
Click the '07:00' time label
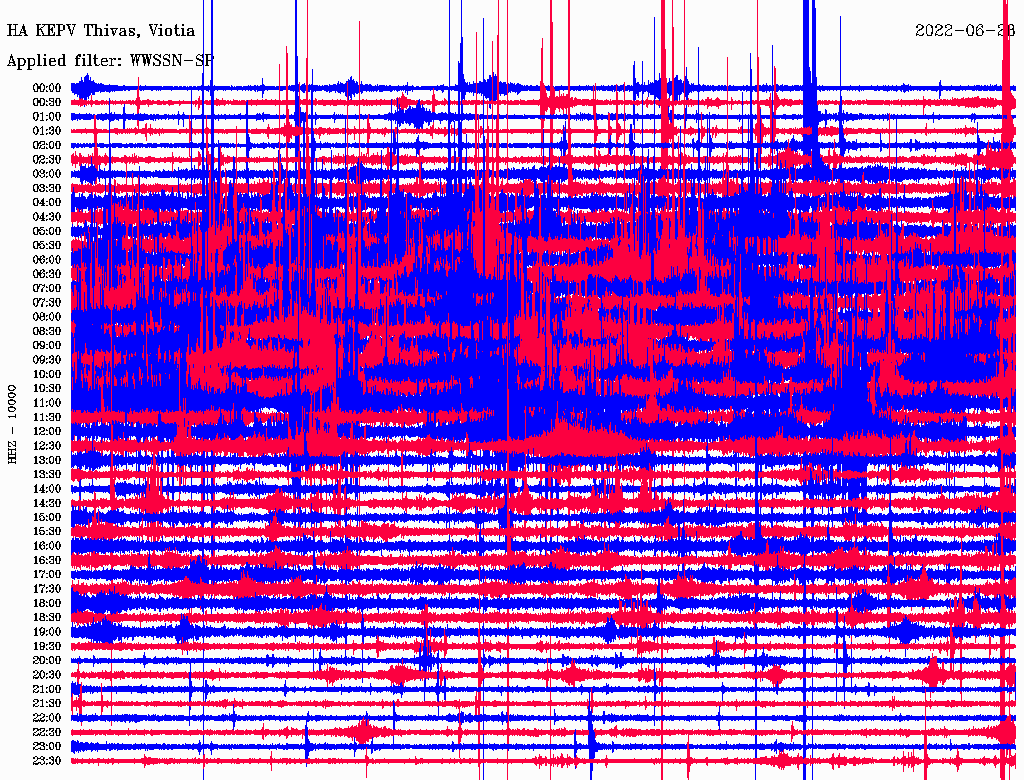(x=47, y=288)
